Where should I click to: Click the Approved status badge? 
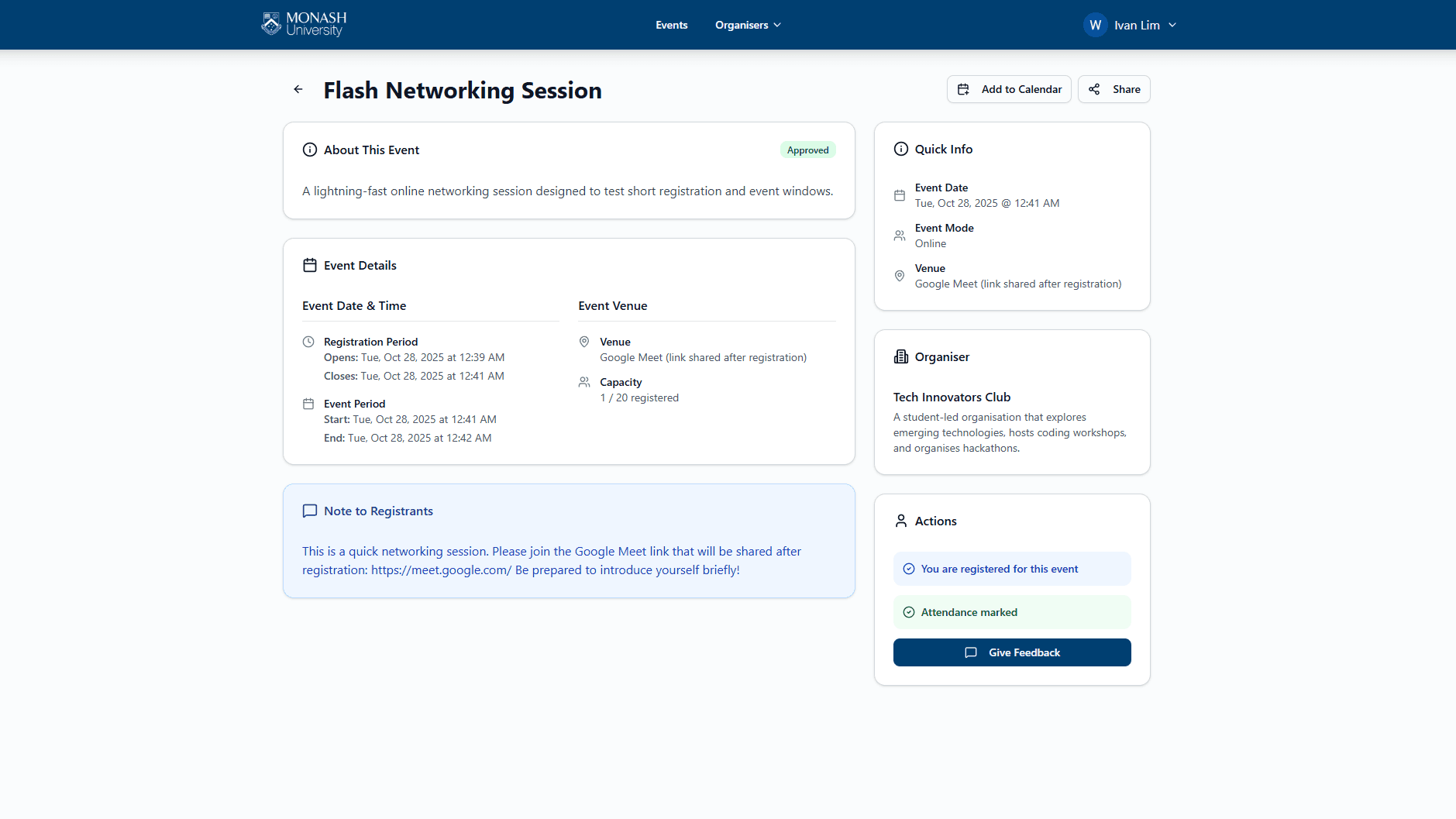pyautogui.click(x=807, y=150)
